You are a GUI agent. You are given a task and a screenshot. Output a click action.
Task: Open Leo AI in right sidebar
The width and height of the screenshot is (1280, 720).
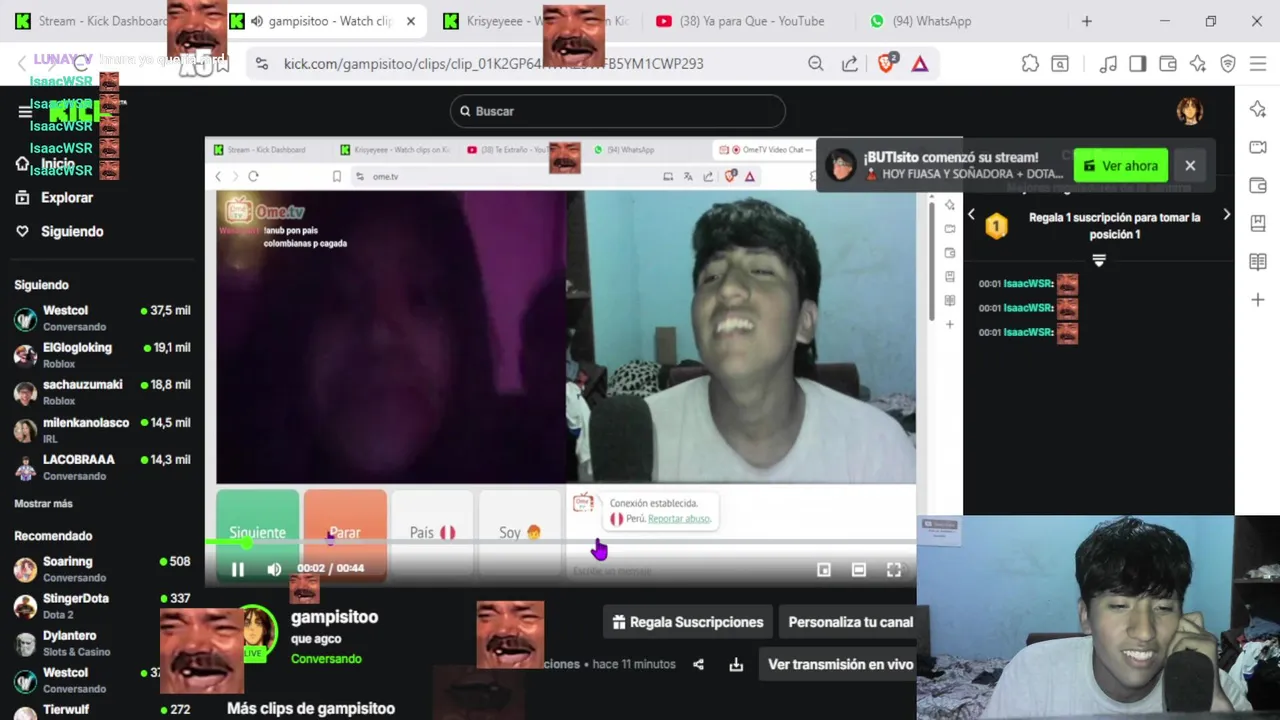pyautogui.click(x=1258, y=110)
